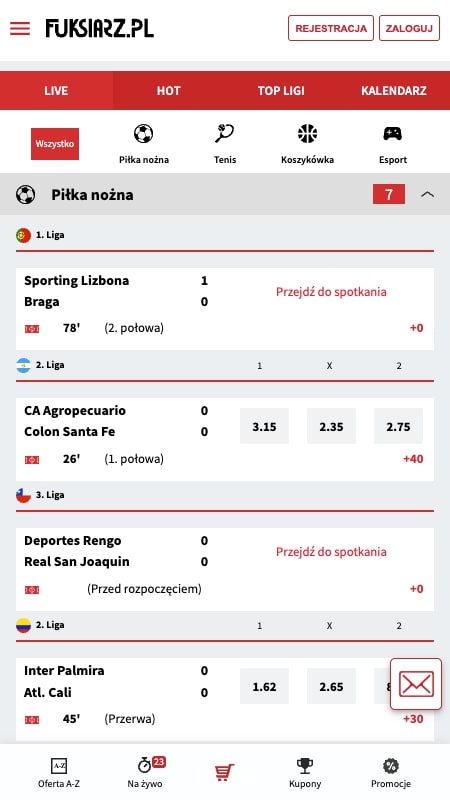The width and height of the screenshot is (450, 800).
Task: Switch to the KALENDARZ tab
Action: 393,91
